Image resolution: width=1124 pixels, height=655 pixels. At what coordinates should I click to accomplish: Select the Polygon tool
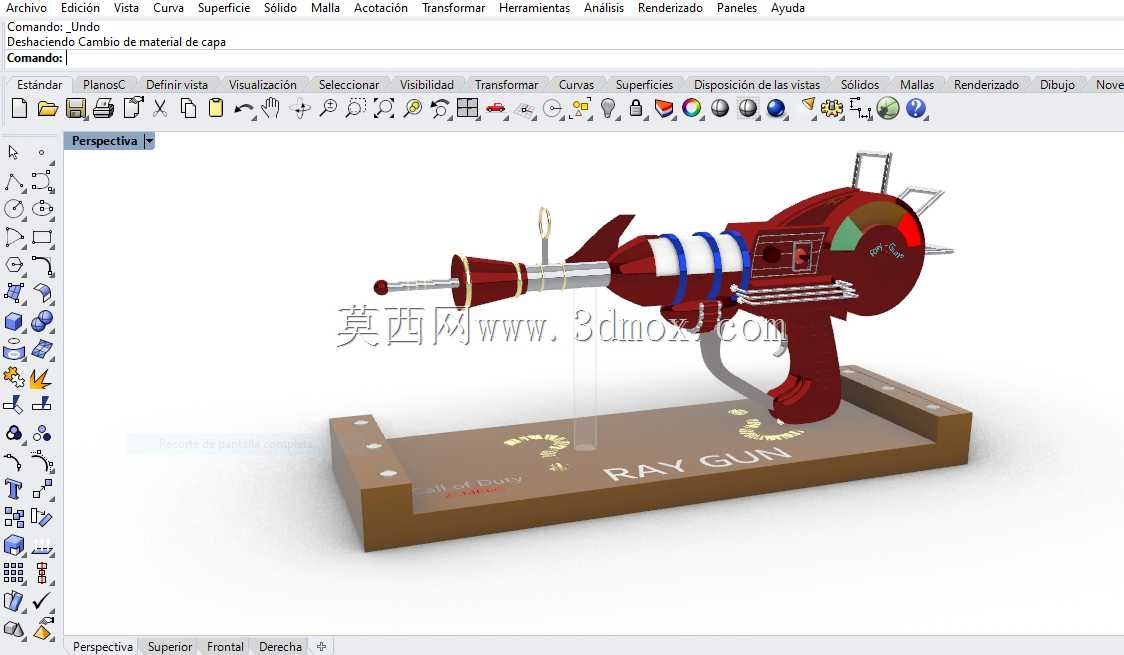[x=14, y=265]
